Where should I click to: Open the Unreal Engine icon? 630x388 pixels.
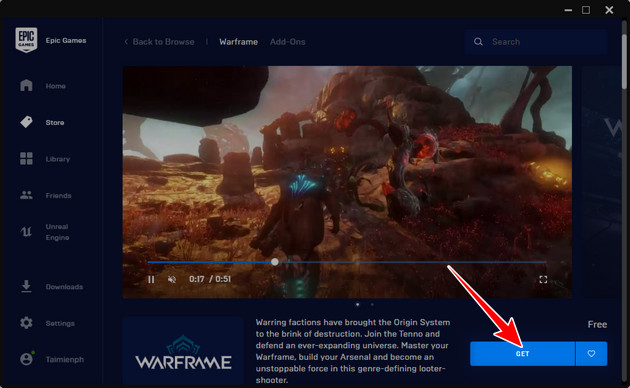[26, 232]
